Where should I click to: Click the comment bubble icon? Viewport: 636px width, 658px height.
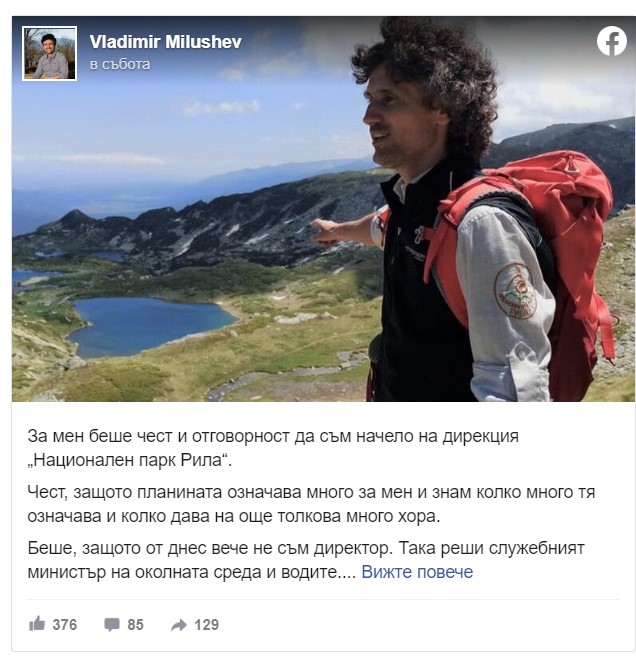point(112,624)
